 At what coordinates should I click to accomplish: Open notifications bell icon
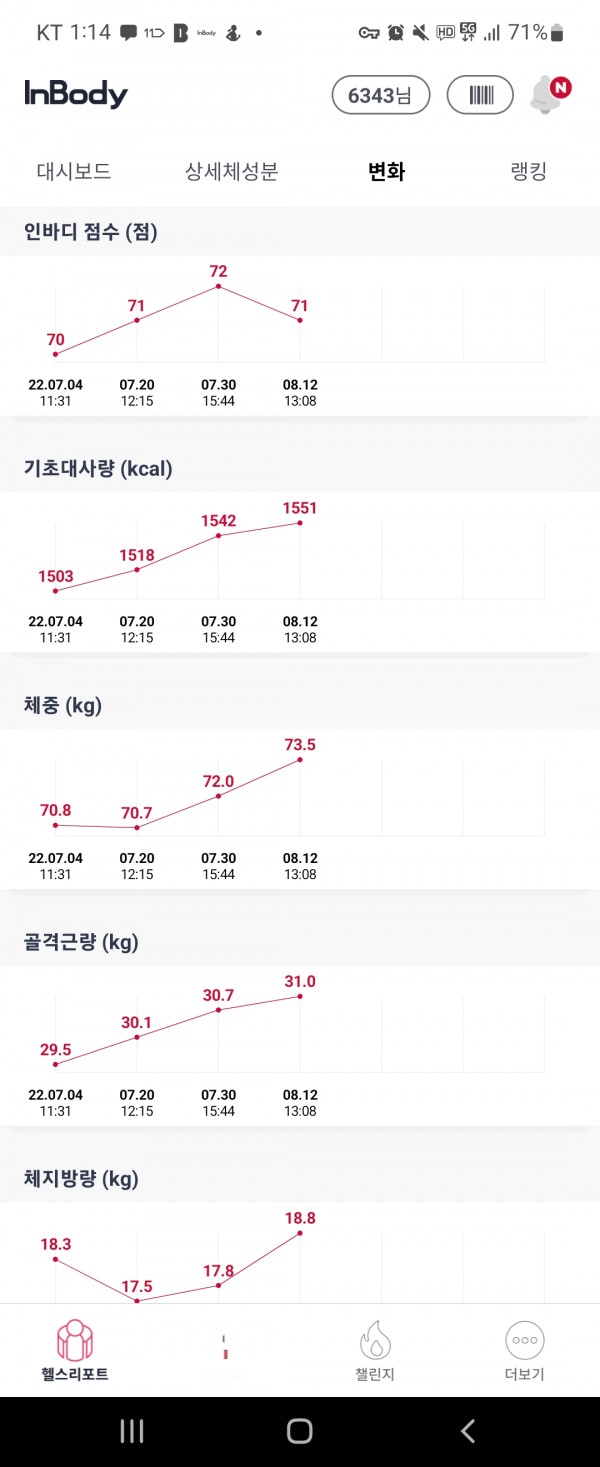pyautogui.click(x=549, y=94)
